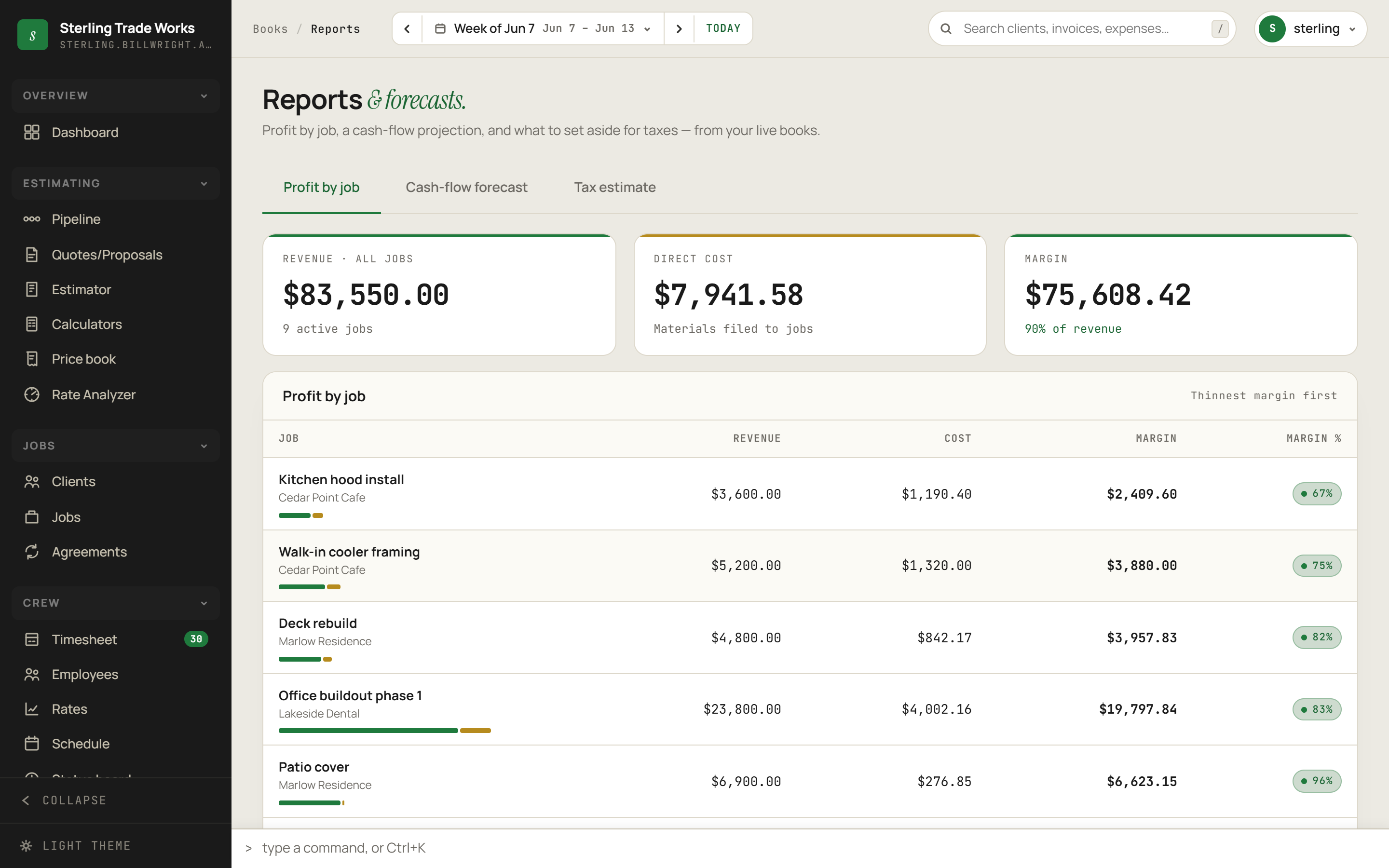
Task: Click the Books breadcrumb
Action: point(271,29)
